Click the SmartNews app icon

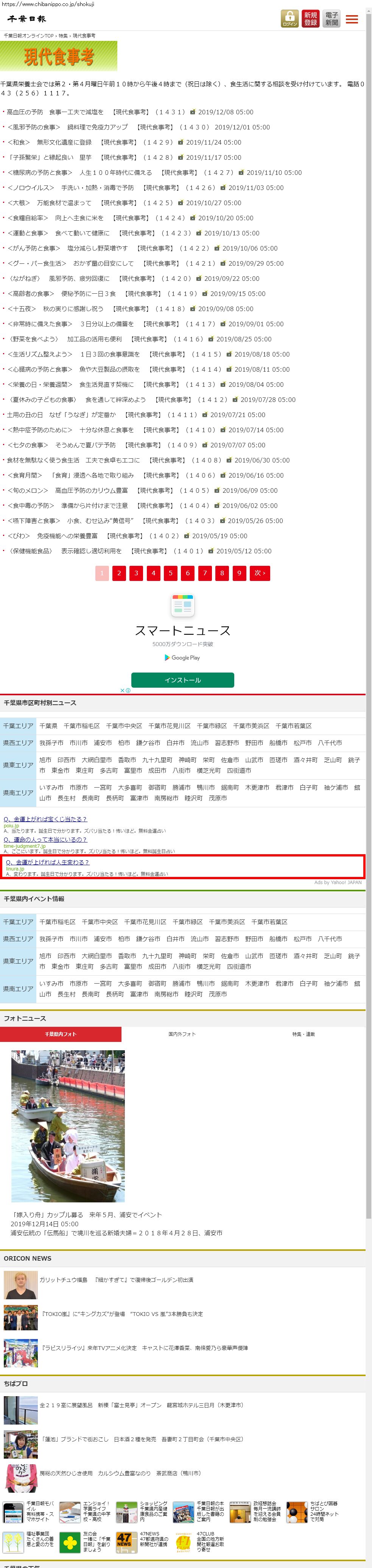point(183,605)
